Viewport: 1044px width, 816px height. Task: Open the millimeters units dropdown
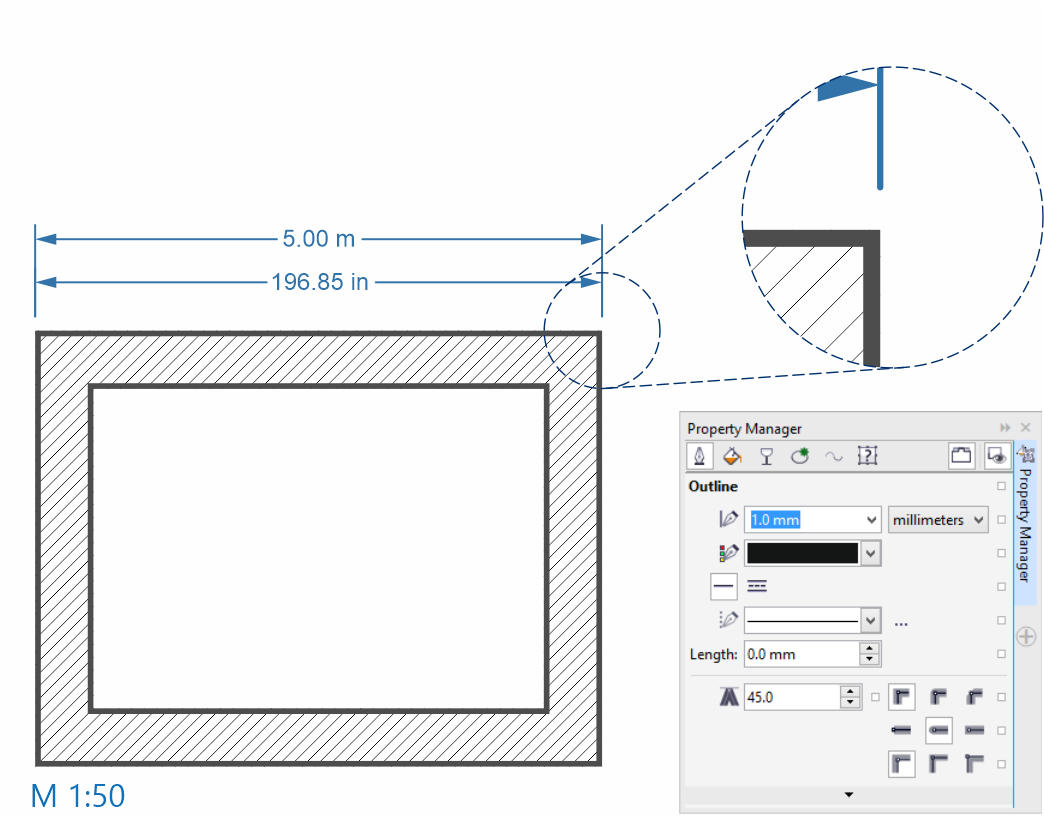[938, 520]
